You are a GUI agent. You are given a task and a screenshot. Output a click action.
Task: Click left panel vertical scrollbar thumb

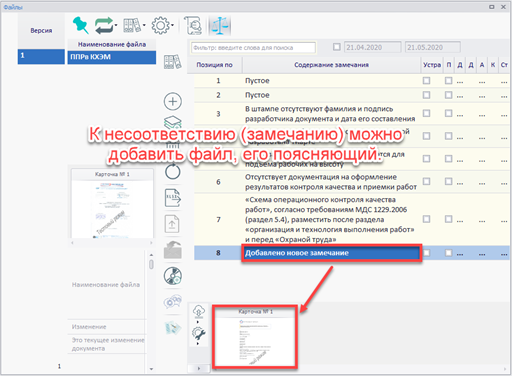coord(151,265)
